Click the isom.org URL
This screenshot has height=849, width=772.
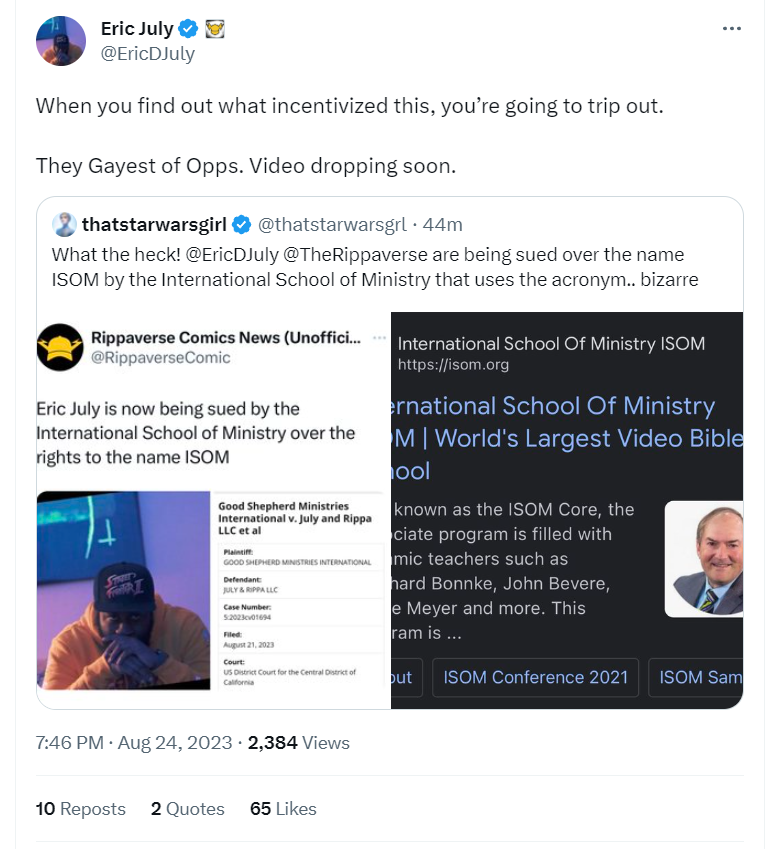click(x=453, y=365)
